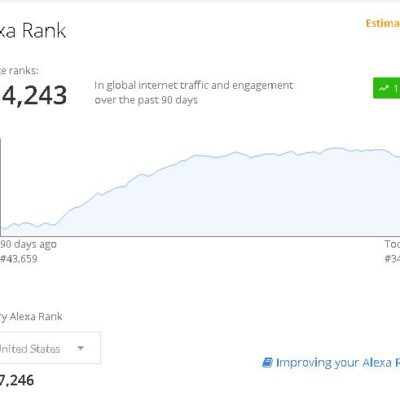Click the orange Estimate link at top right

point(383,23)
